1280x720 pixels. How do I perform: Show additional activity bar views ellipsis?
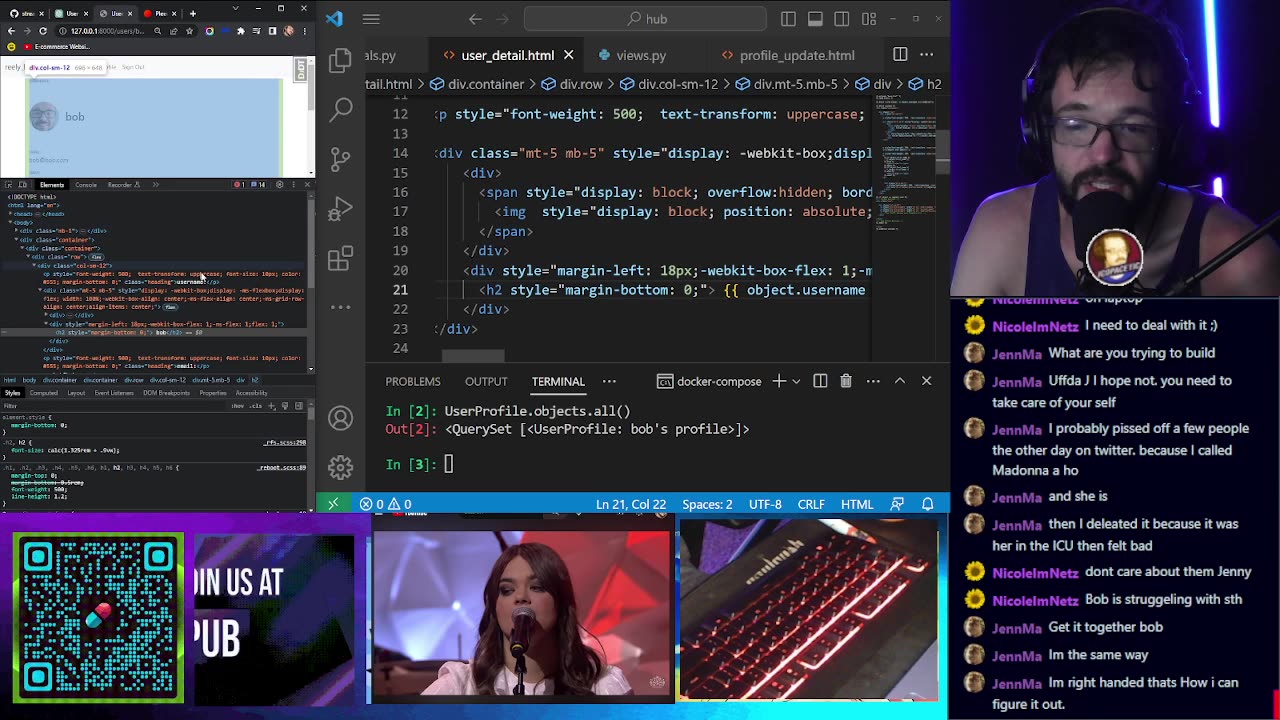(x=341, y=307)
